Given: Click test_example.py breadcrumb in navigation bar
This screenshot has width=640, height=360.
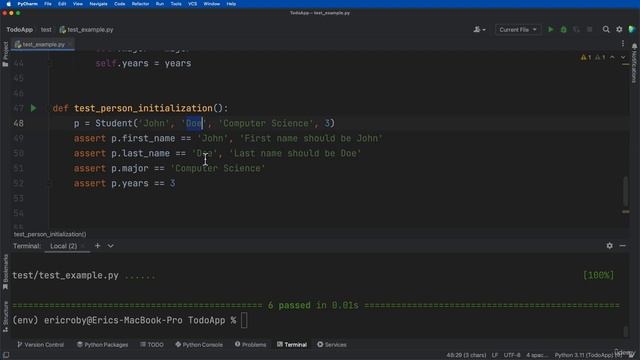Looking at the screenshot, I should pyautogui.click(x=87, y=29).
